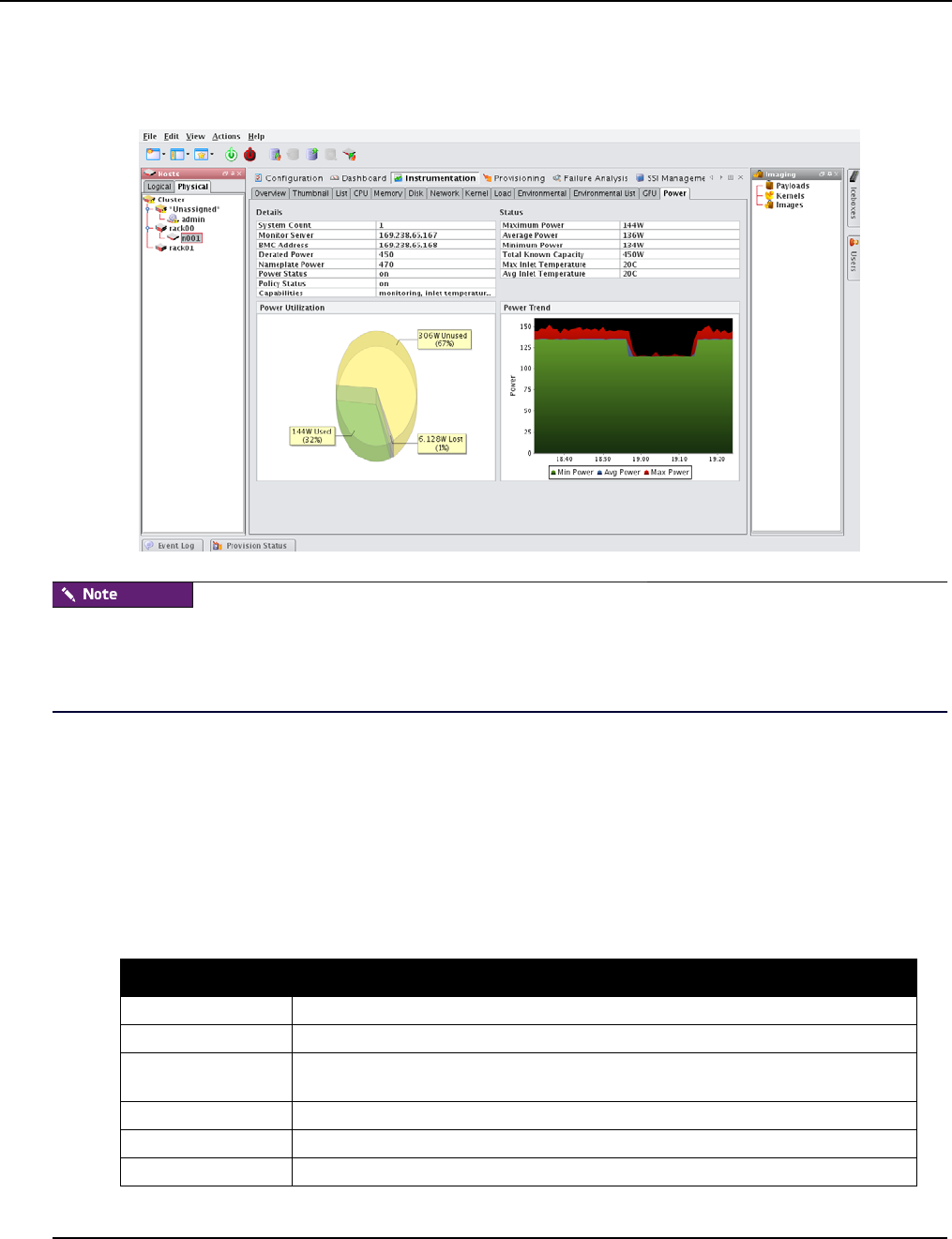
Task: Open the Edit menu
Action: coord(172,136)
